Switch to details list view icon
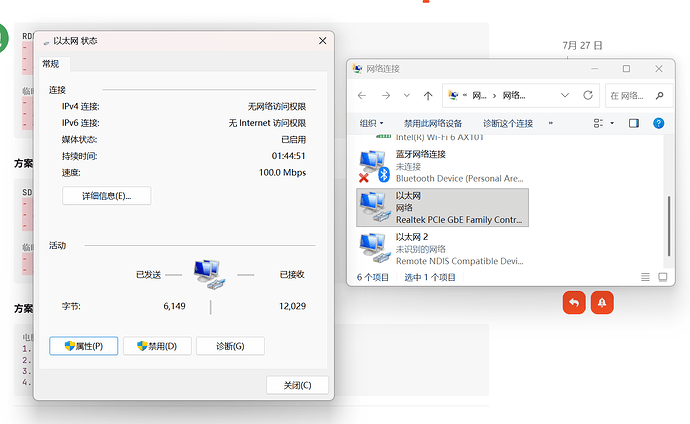690x424 pixels. coord(645,277)
